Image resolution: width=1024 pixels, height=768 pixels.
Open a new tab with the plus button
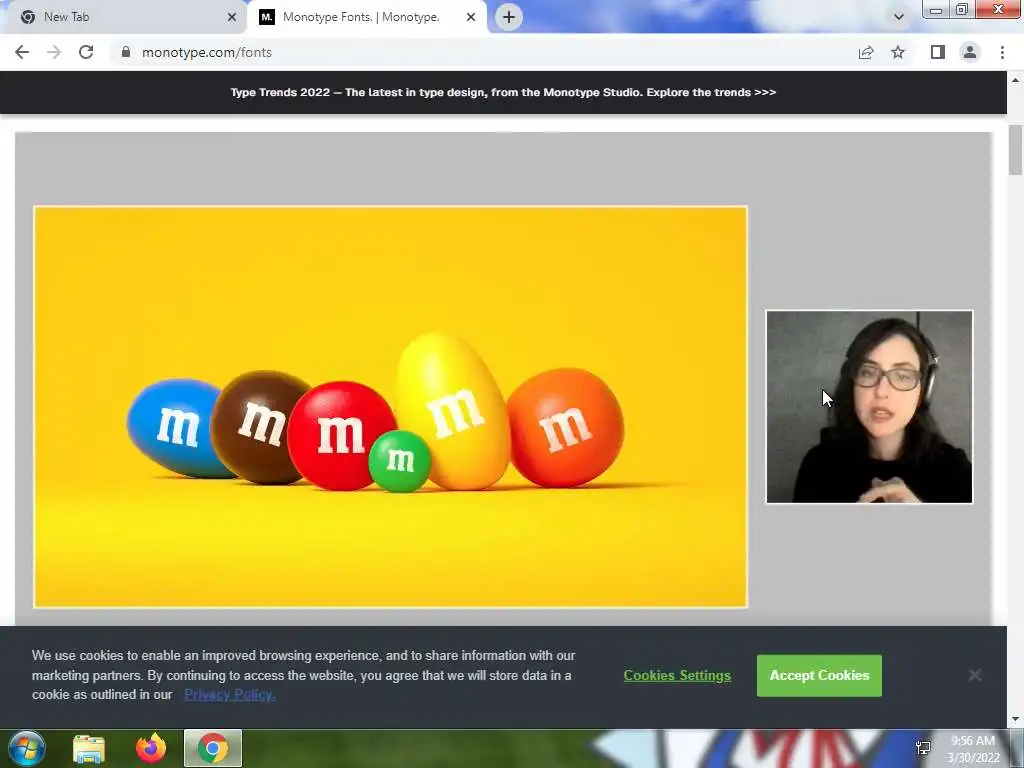pos(509,17)
